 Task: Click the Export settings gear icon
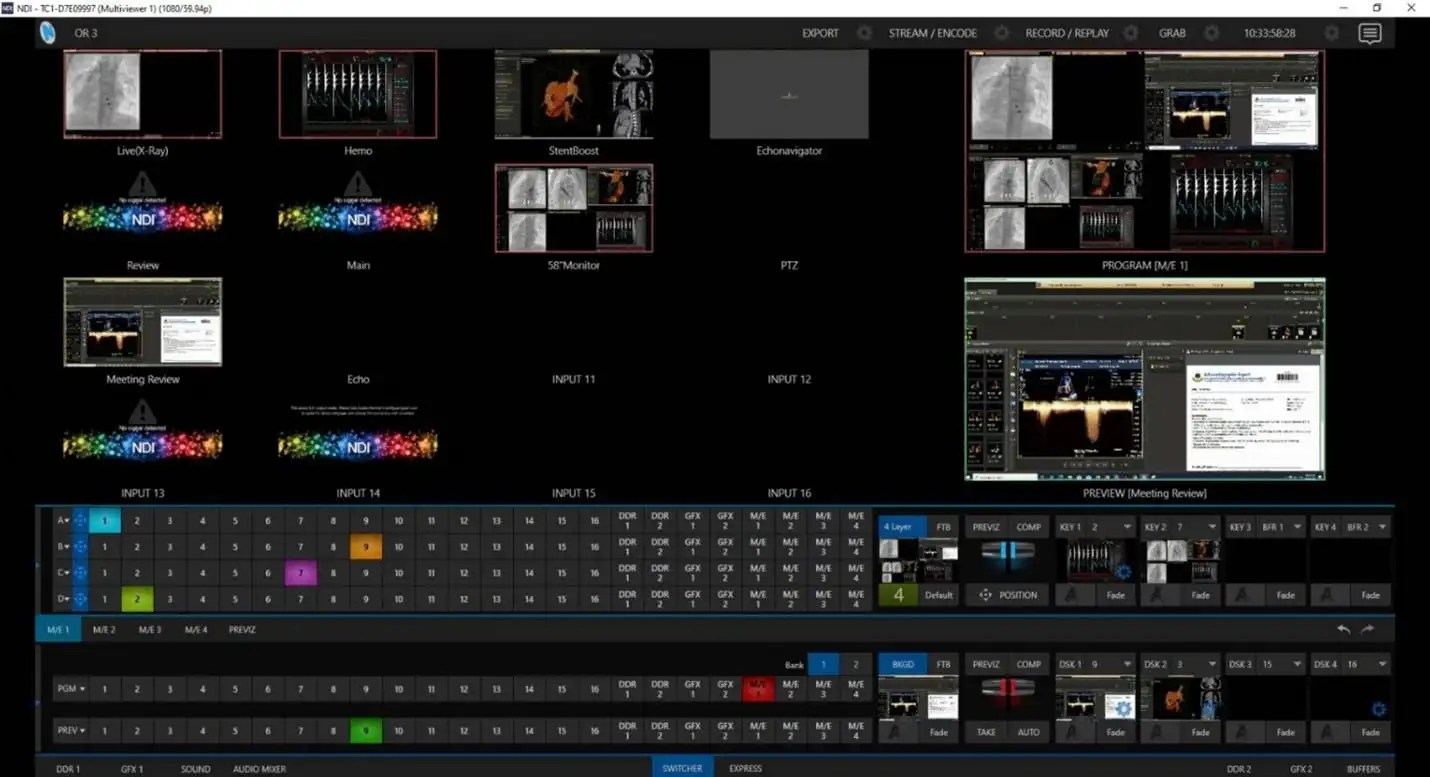pos(864,33)
